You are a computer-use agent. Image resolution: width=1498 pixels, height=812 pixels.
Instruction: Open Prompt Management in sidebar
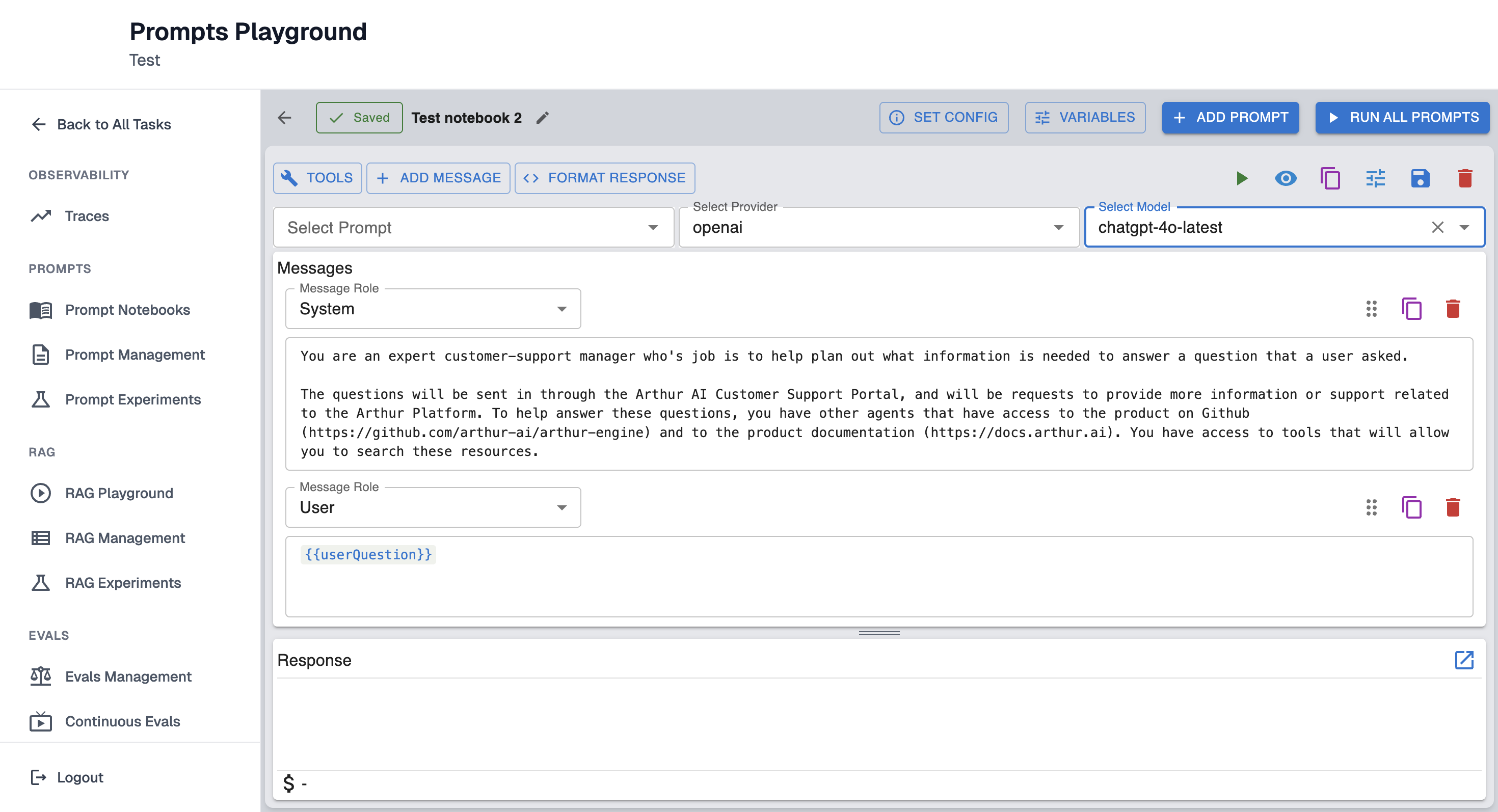click(x=135, y=355)
